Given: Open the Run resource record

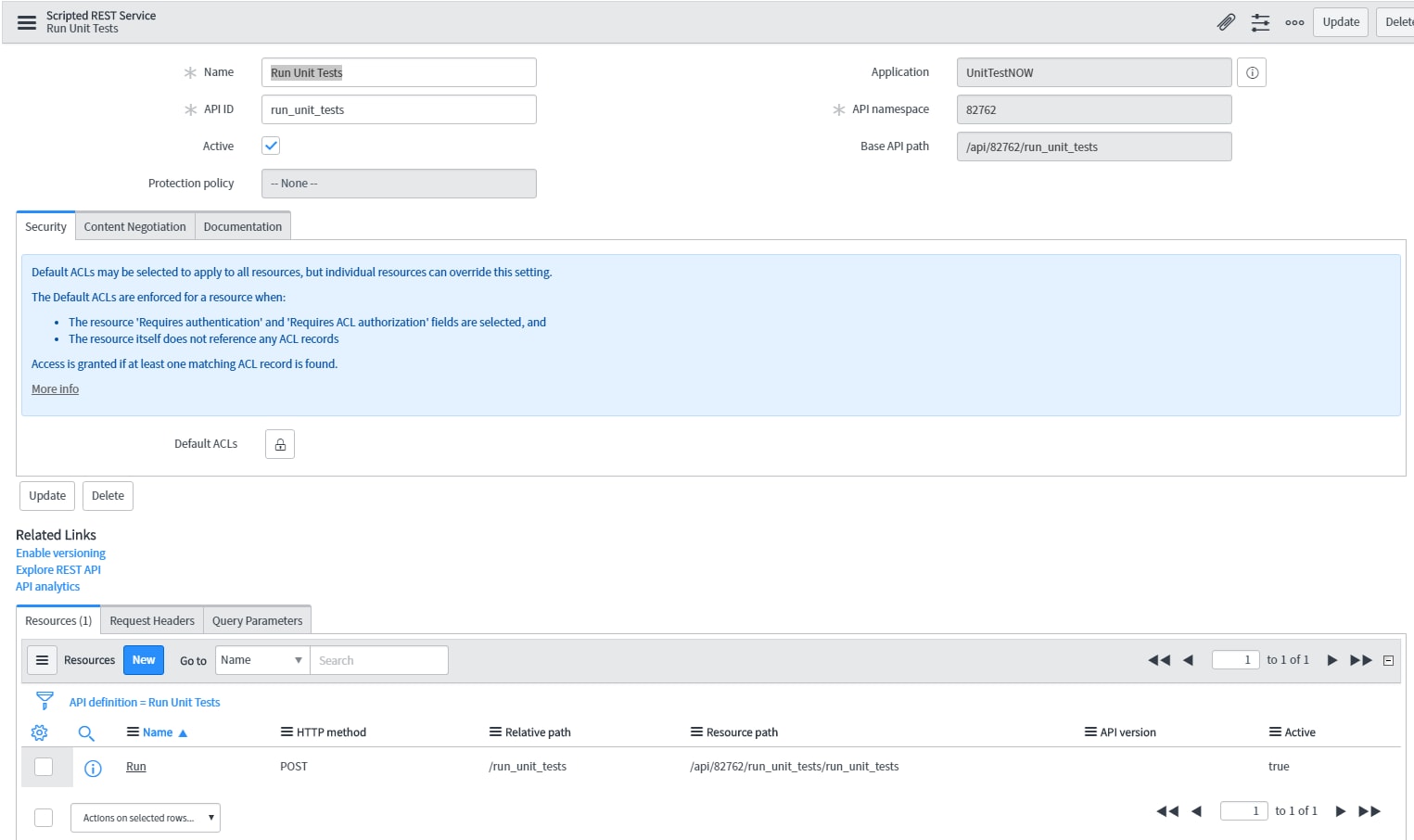Looking at the screenshot, I should [x=136, y=767].
